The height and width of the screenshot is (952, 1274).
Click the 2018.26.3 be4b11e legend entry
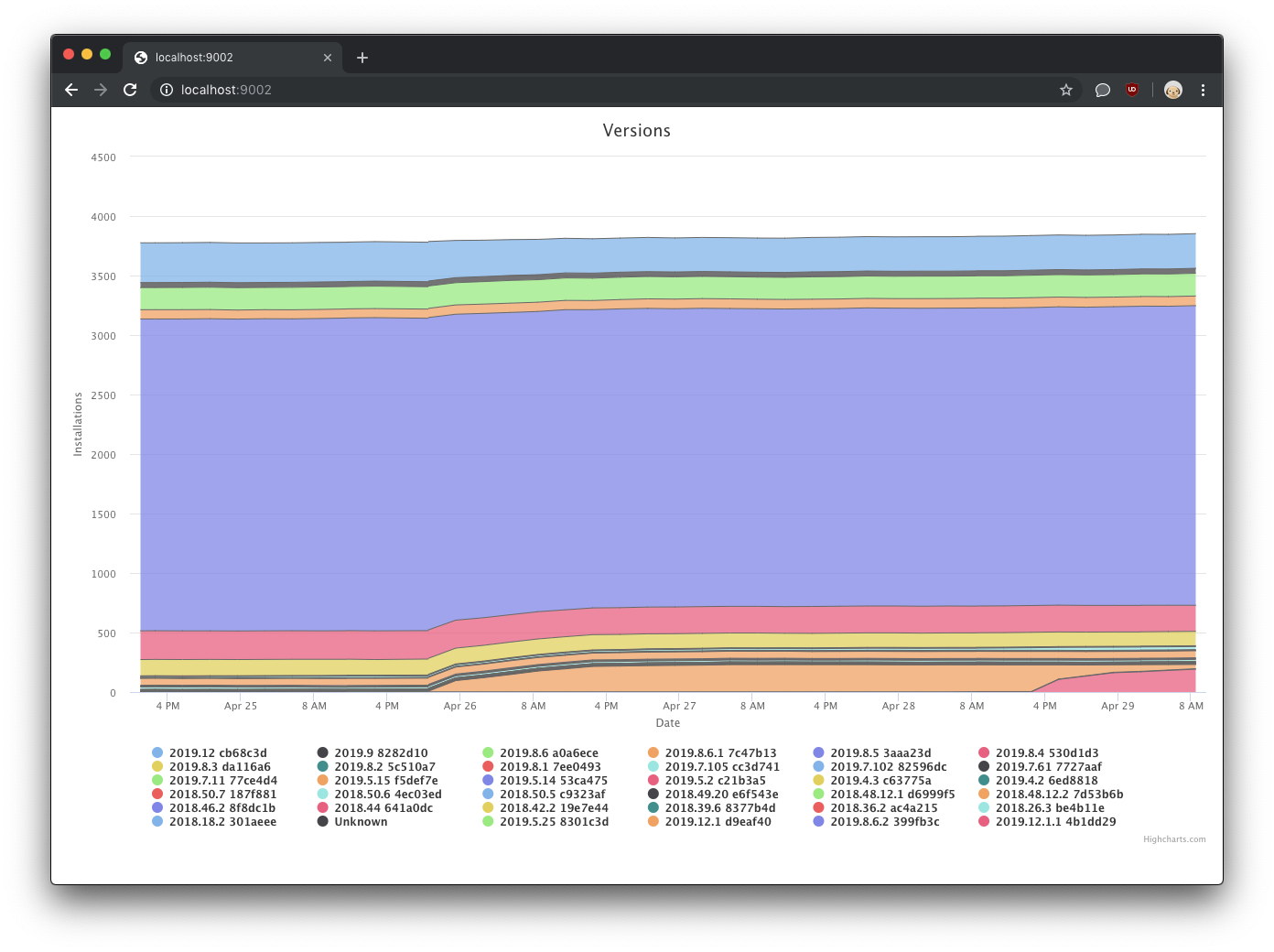tap(1042, 808)
